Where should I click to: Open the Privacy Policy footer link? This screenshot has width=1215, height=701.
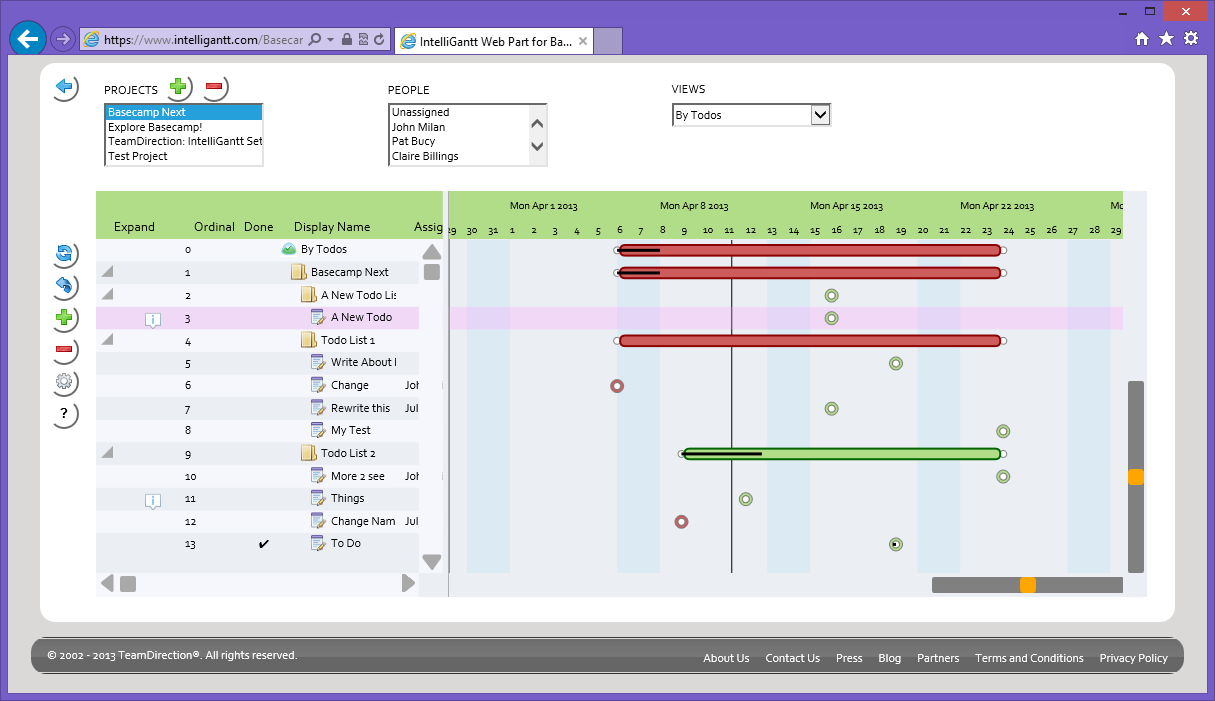[1133, 658]
